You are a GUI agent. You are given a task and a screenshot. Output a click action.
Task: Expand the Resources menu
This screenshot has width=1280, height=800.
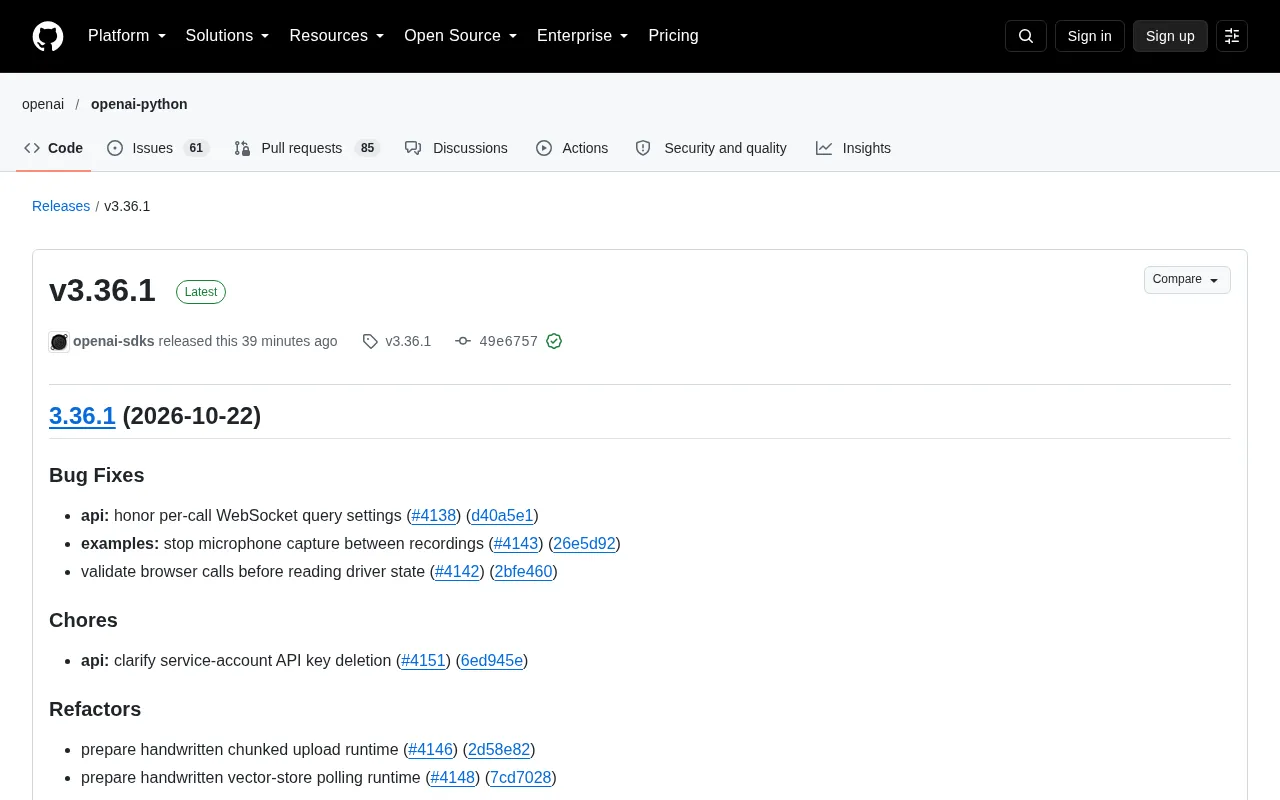click(337, 36)
